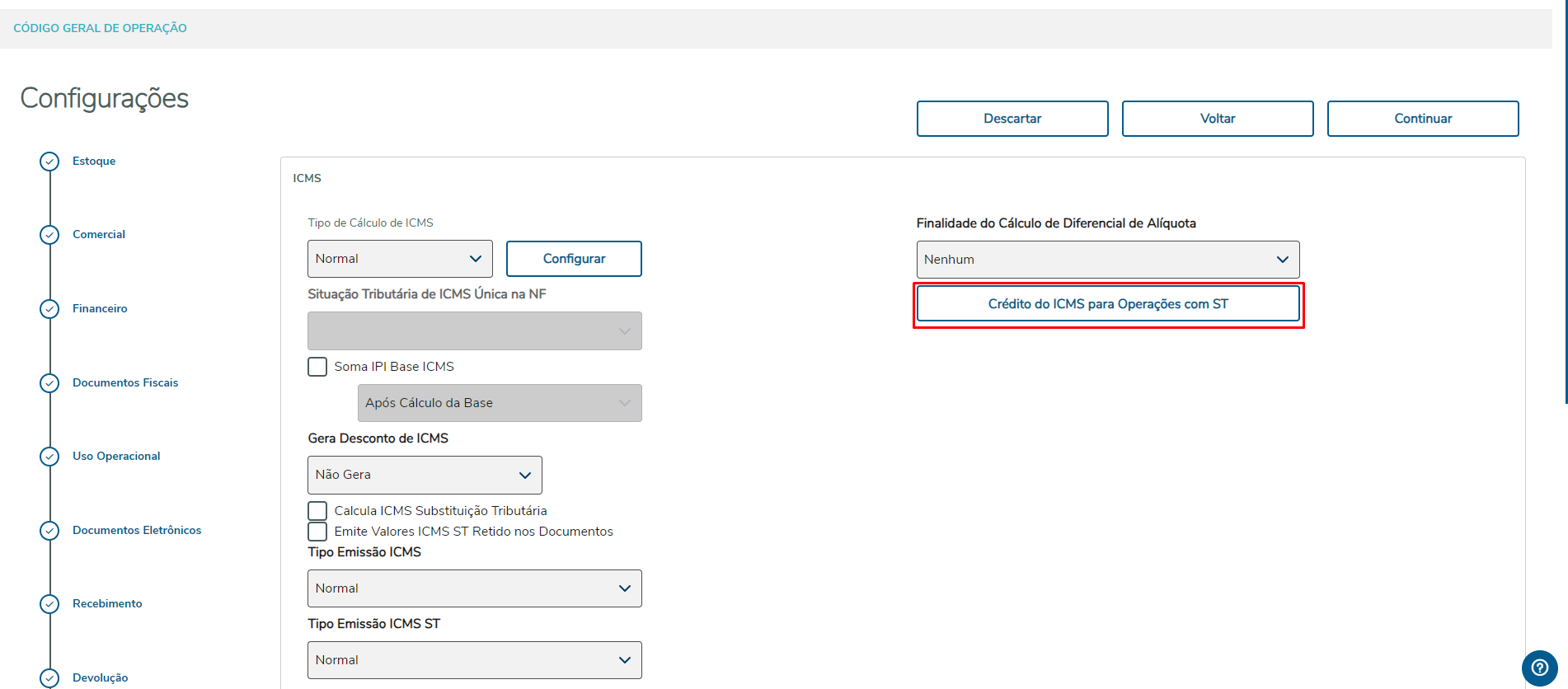Screen dimensions: 1568x689
Task: Open the help question mark icon
Action: click(x=1538, y=667)
